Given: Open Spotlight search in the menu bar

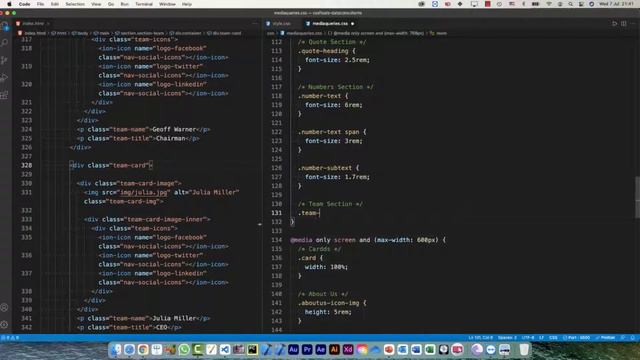Looking at the screenshot, I should (x=570, y=4).
